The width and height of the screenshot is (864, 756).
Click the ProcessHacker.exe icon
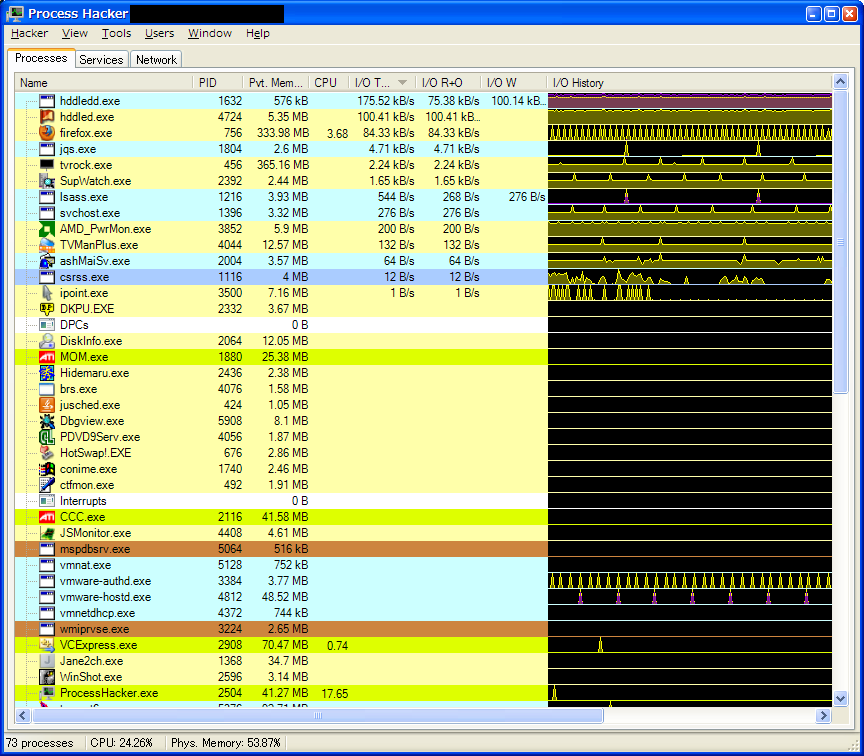tap(47, 693)
